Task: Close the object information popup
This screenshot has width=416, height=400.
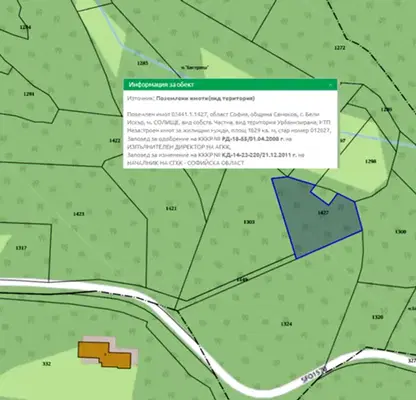Action: tap(330, 85)
